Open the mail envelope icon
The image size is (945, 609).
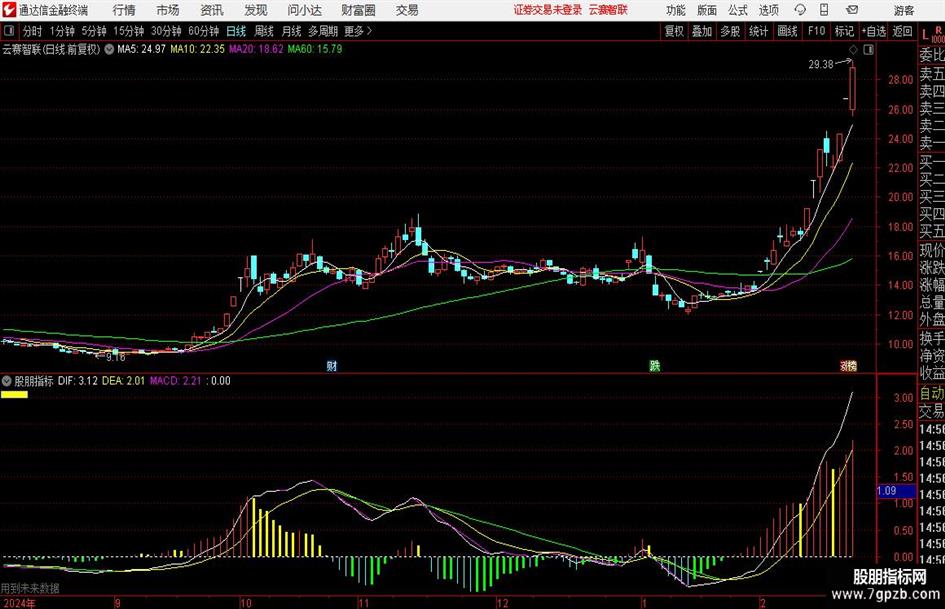pos(852,10)
